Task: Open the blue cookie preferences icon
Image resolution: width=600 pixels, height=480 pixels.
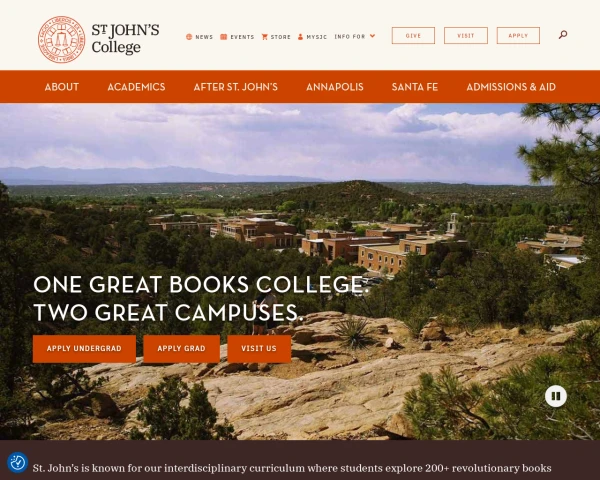Action: (x=18, y=462)
